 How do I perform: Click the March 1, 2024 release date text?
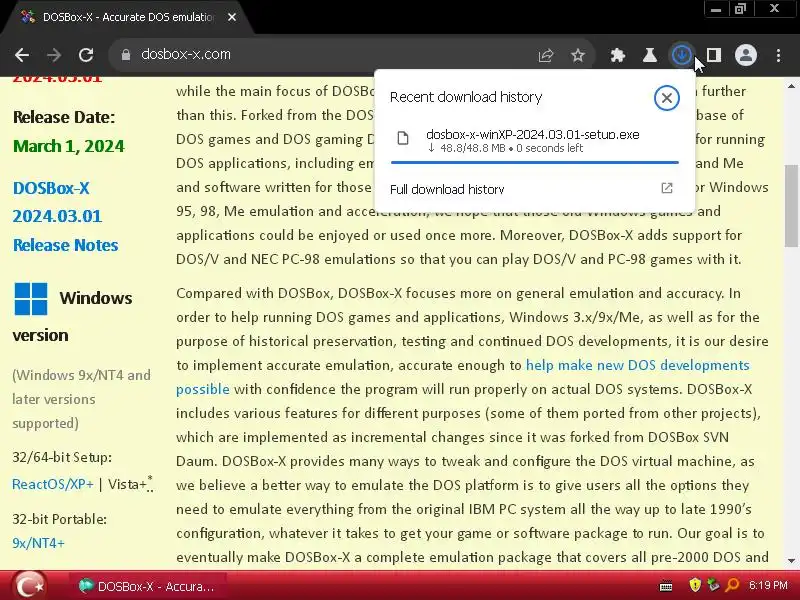tap(68, 146)
